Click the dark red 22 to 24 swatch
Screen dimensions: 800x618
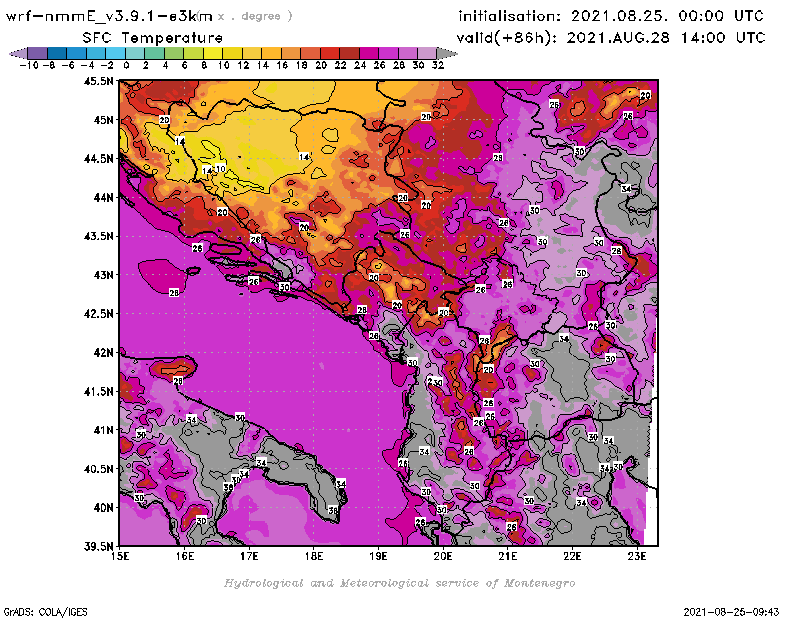(349, 53)
